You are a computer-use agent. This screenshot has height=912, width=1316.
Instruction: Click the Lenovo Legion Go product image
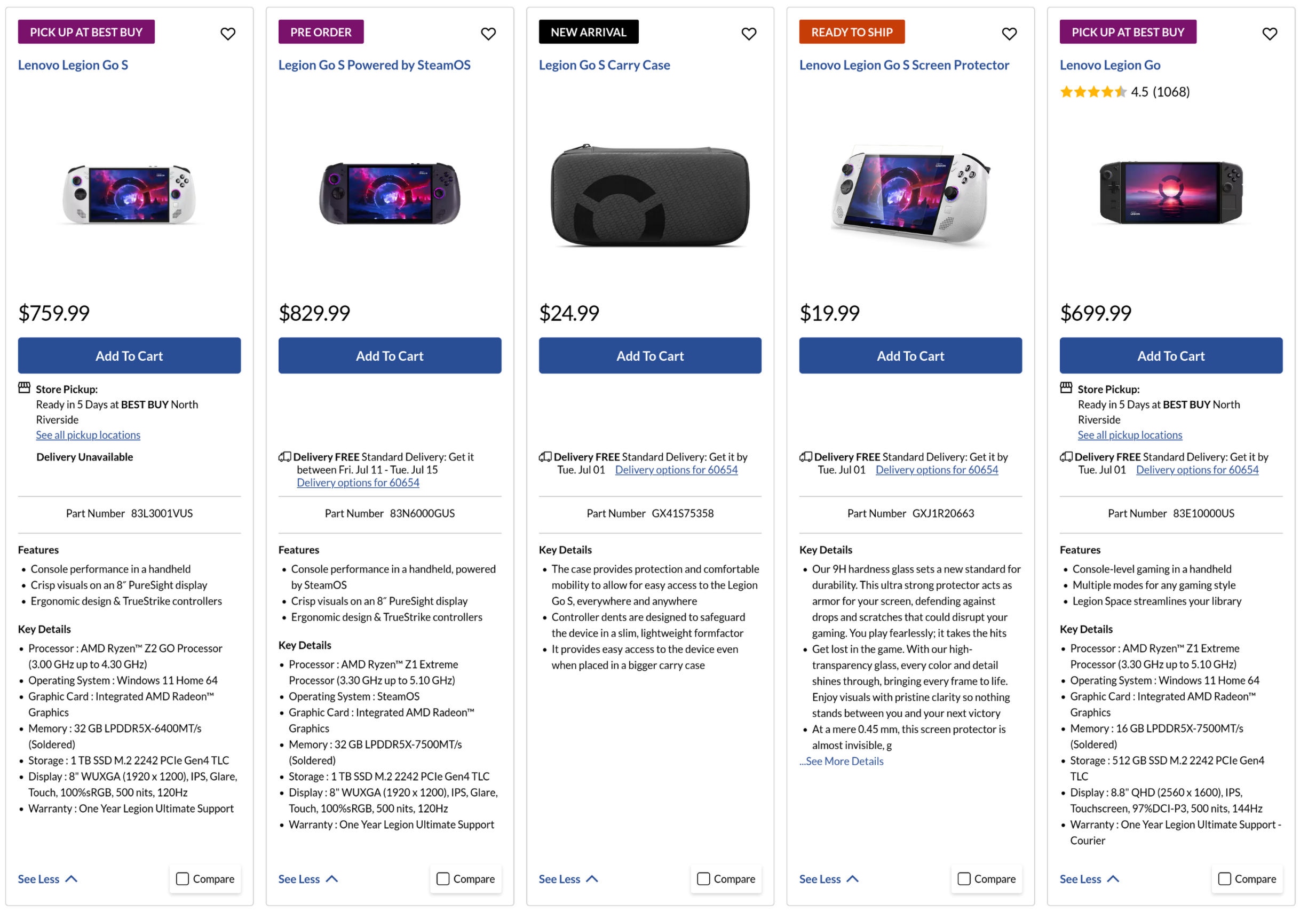tap(1170, 193)
